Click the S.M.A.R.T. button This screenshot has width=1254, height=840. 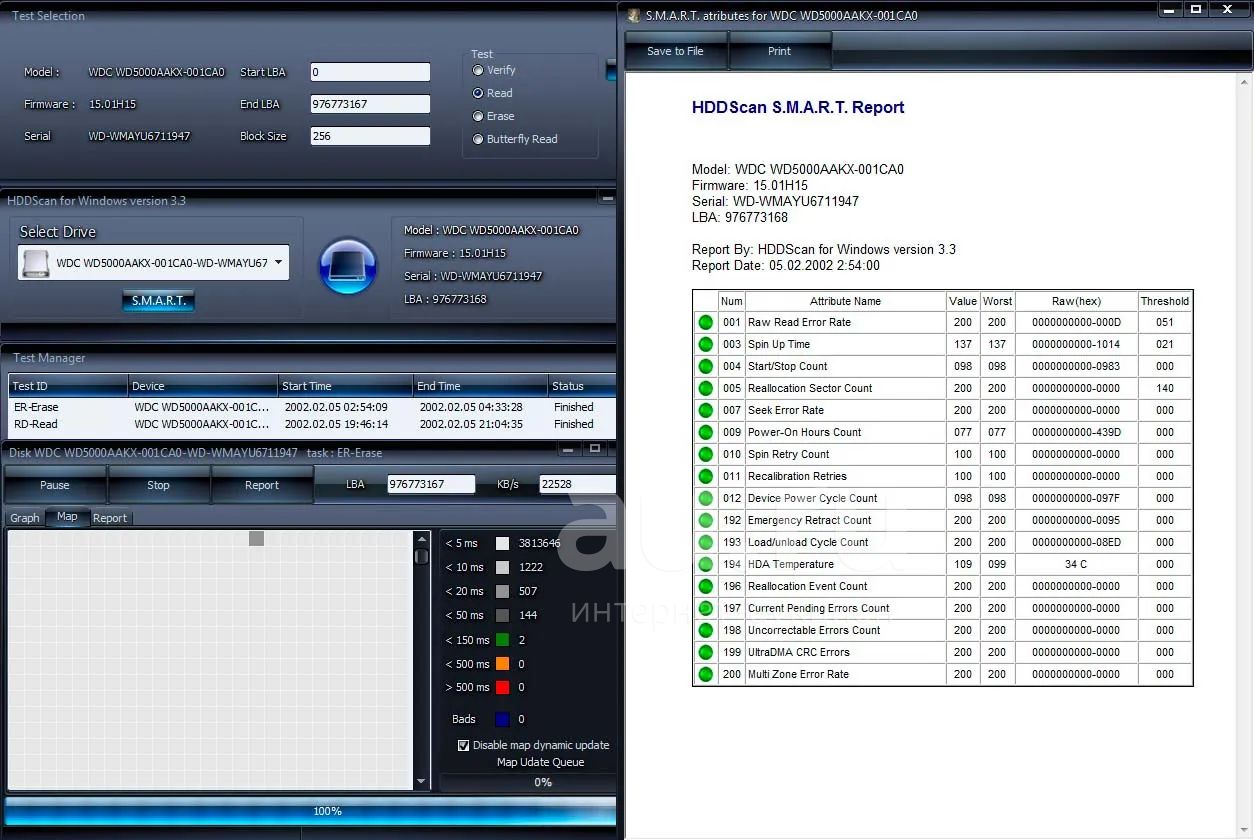158,301
